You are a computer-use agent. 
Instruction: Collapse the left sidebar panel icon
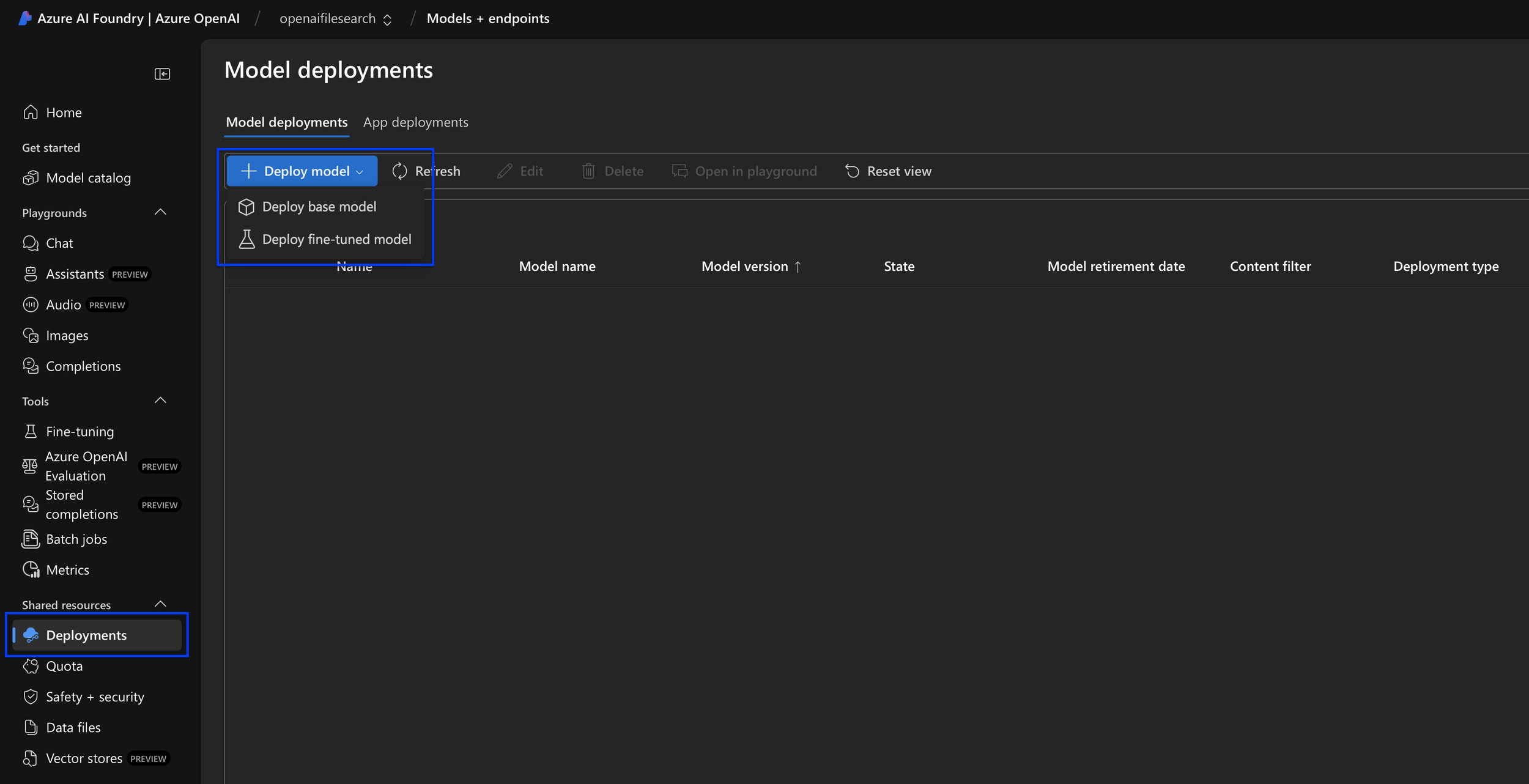(162, 74)
